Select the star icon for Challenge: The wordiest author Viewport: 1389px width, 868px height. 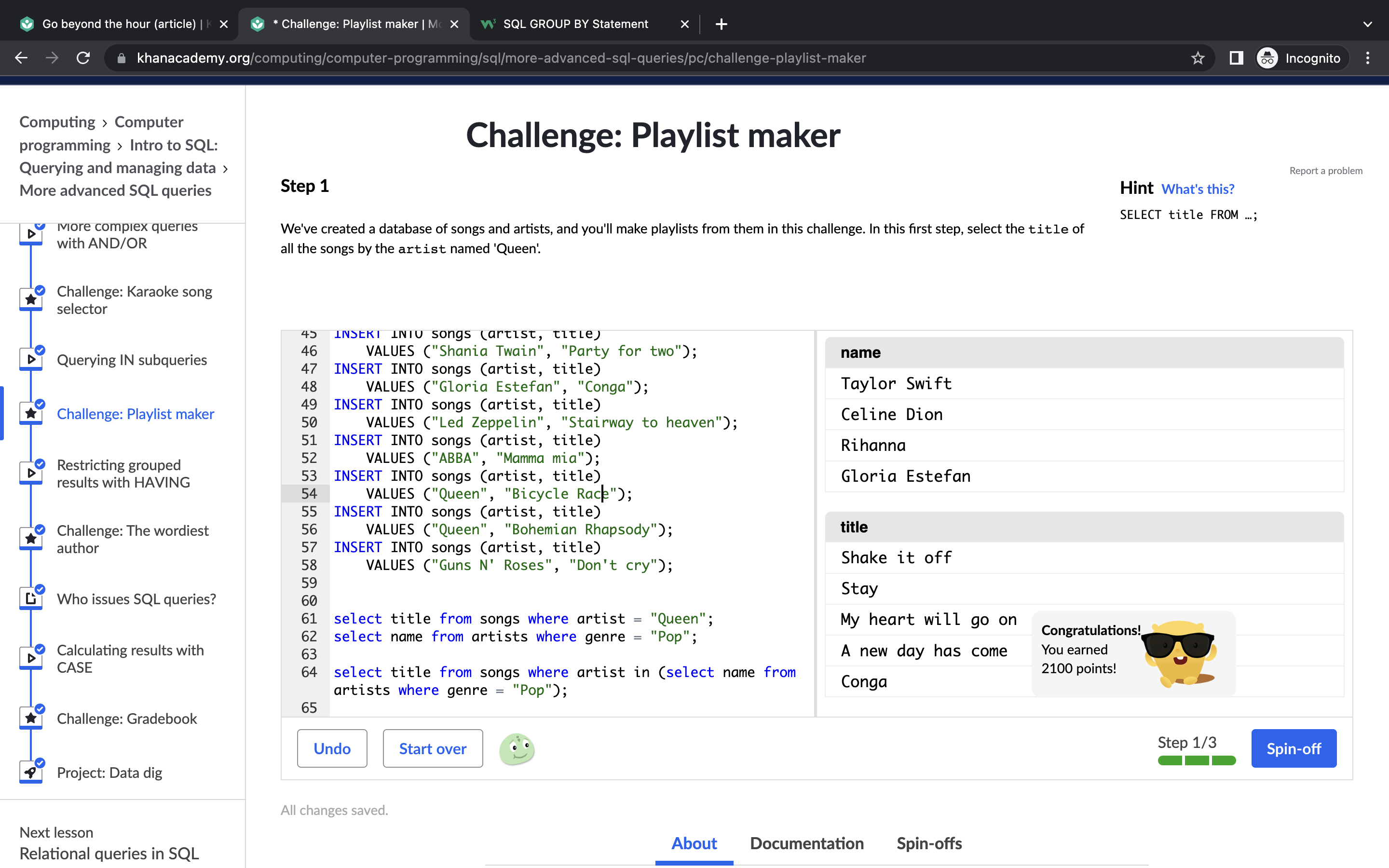click(31, 538)
